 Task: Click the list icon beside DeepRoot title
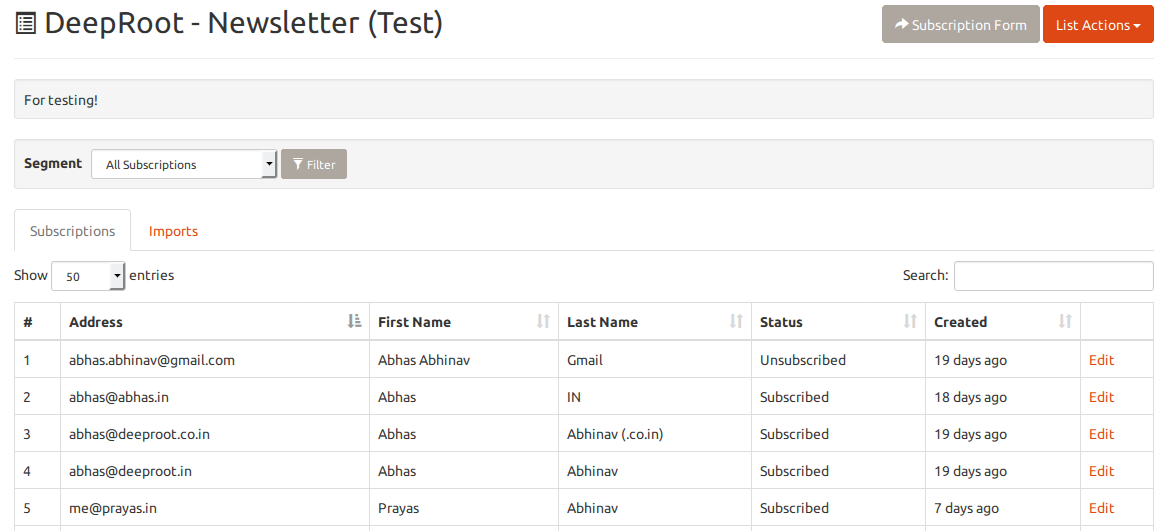pyautogui.click(x=25, y=24)
